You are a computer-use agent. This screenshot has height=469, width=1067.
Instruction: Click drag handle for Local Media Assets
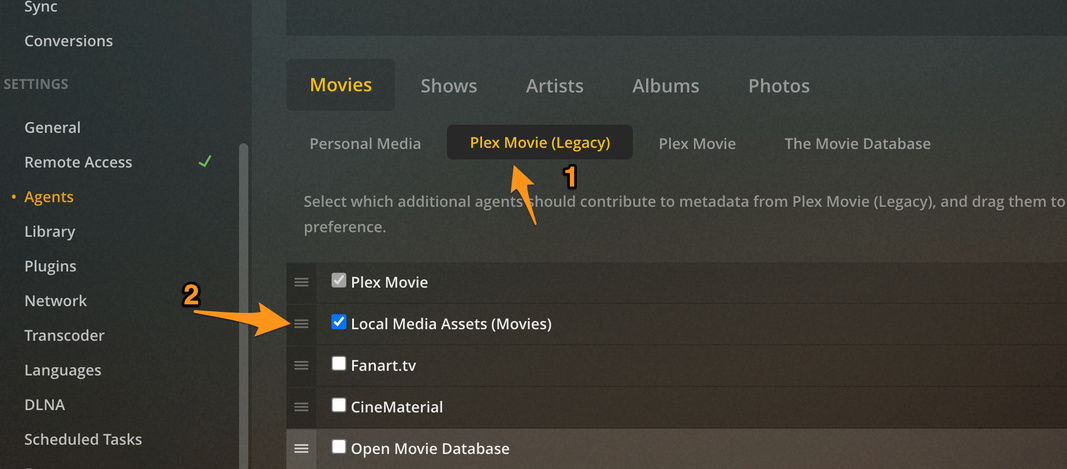[x=301, y=324]
